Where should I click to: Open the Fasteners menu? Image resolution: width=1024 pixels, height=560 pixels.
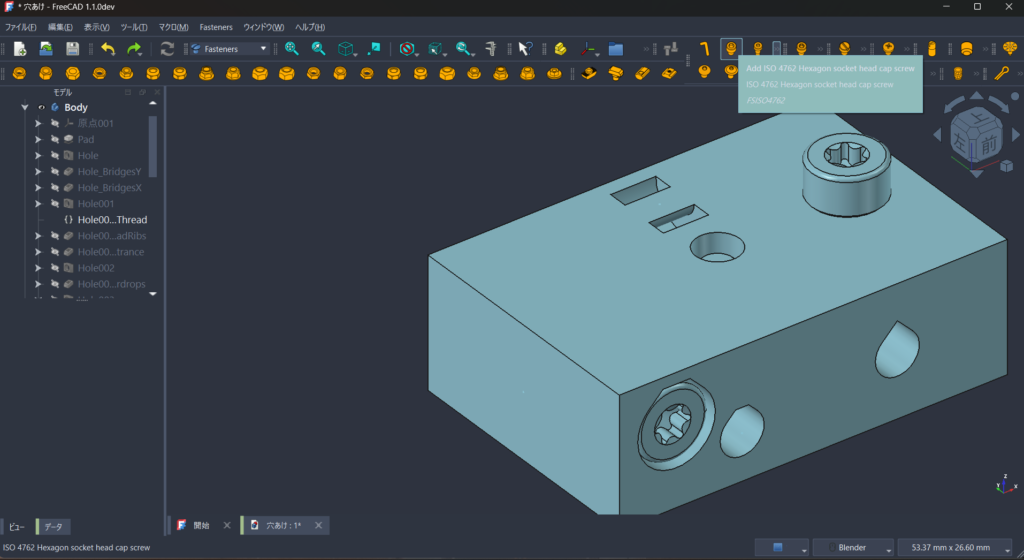pyautogui.click(x=216, y=27)
